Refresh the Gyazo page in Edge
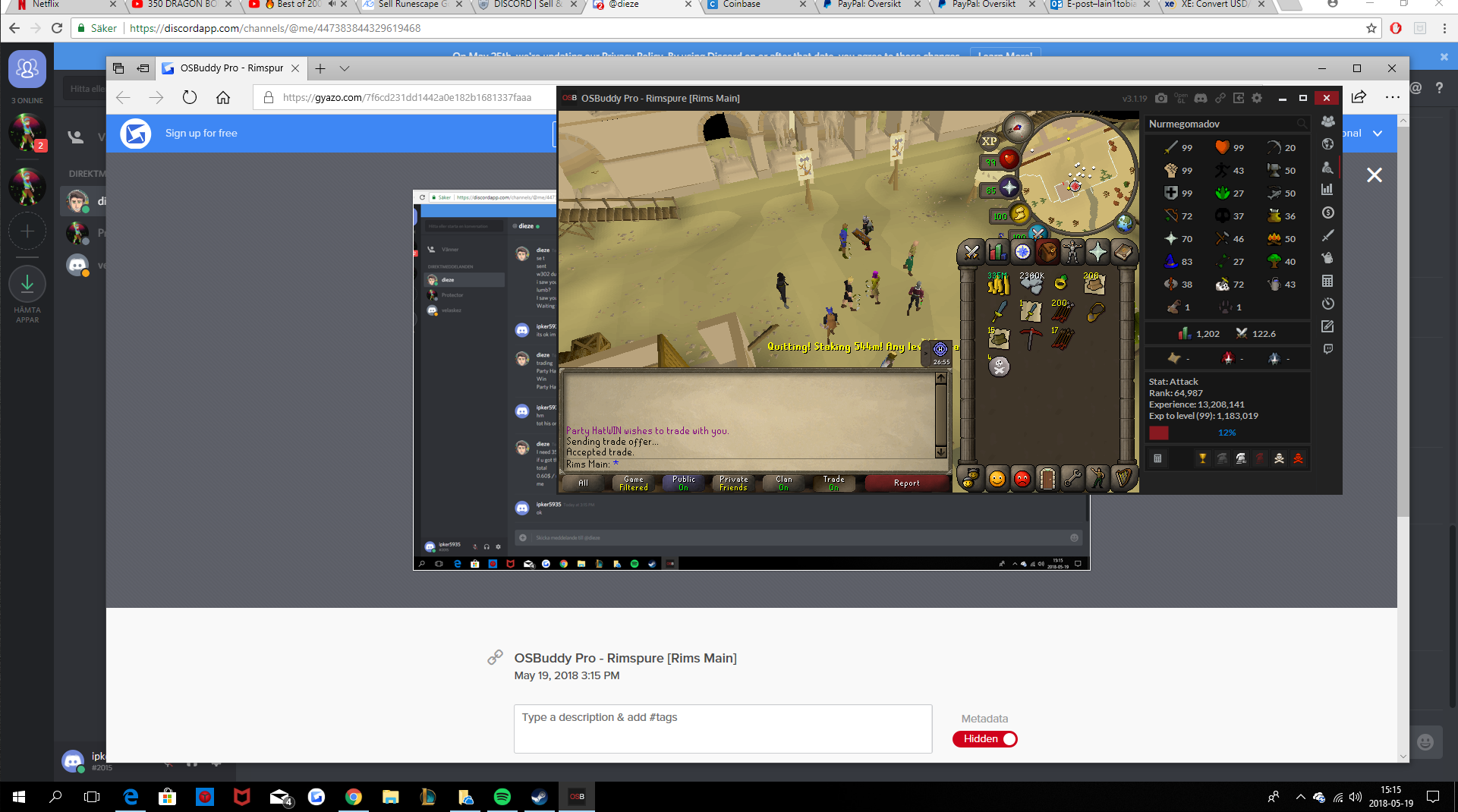1458x812 pixels. point(190,97)
